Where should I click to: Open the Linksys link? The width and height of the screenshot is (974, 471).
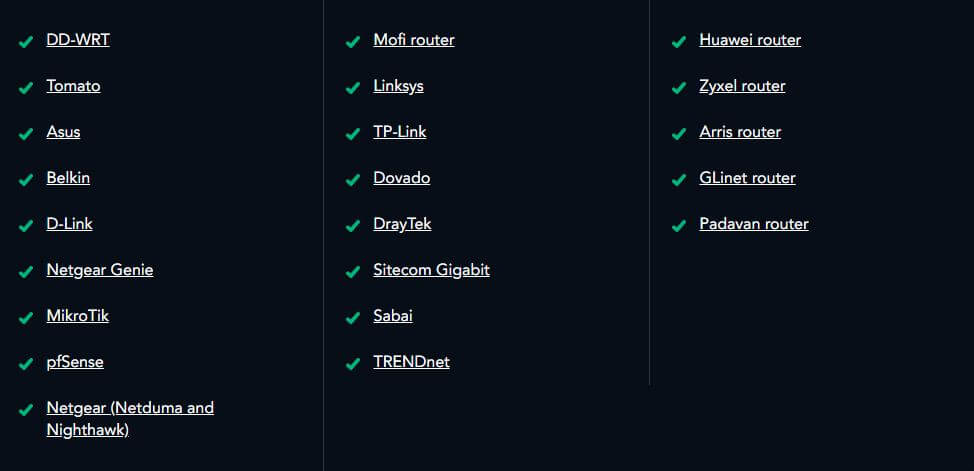click(x=399, y=86)
